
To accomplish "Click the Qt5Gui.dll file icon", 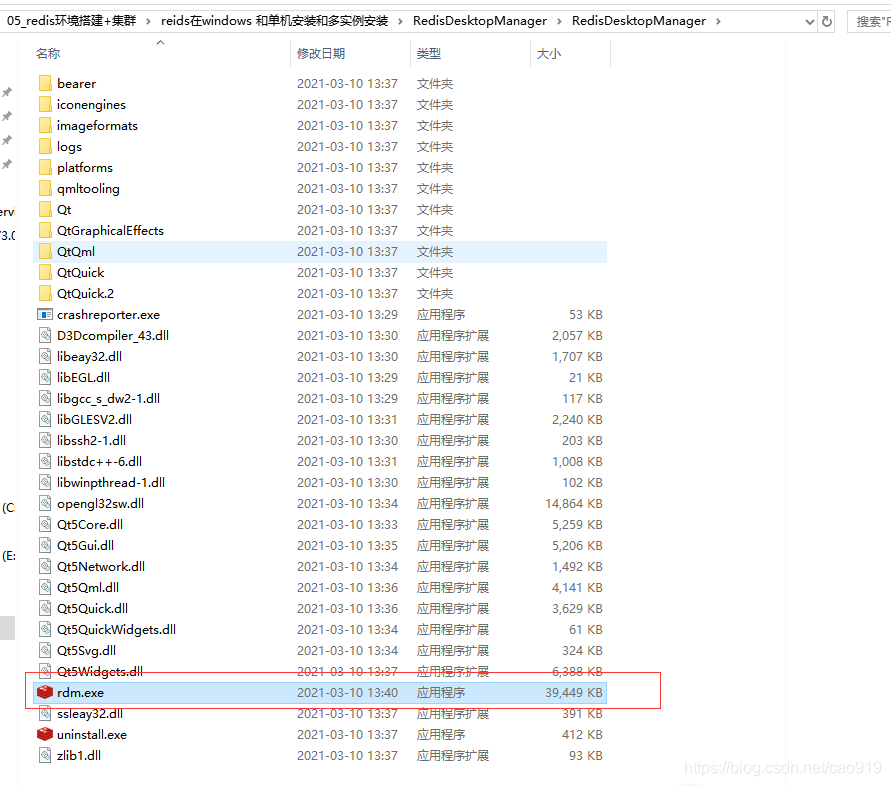I will coord(45,546).
